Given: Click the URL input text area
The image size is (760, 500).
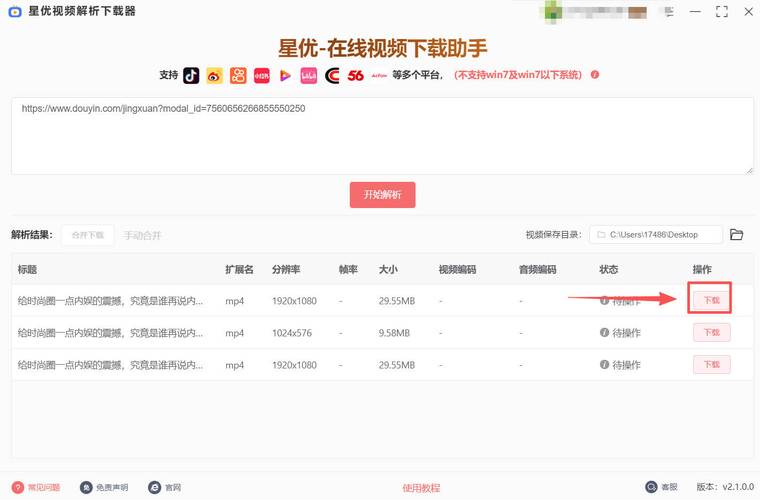Looking at the screenshot, I should point(382,136).
